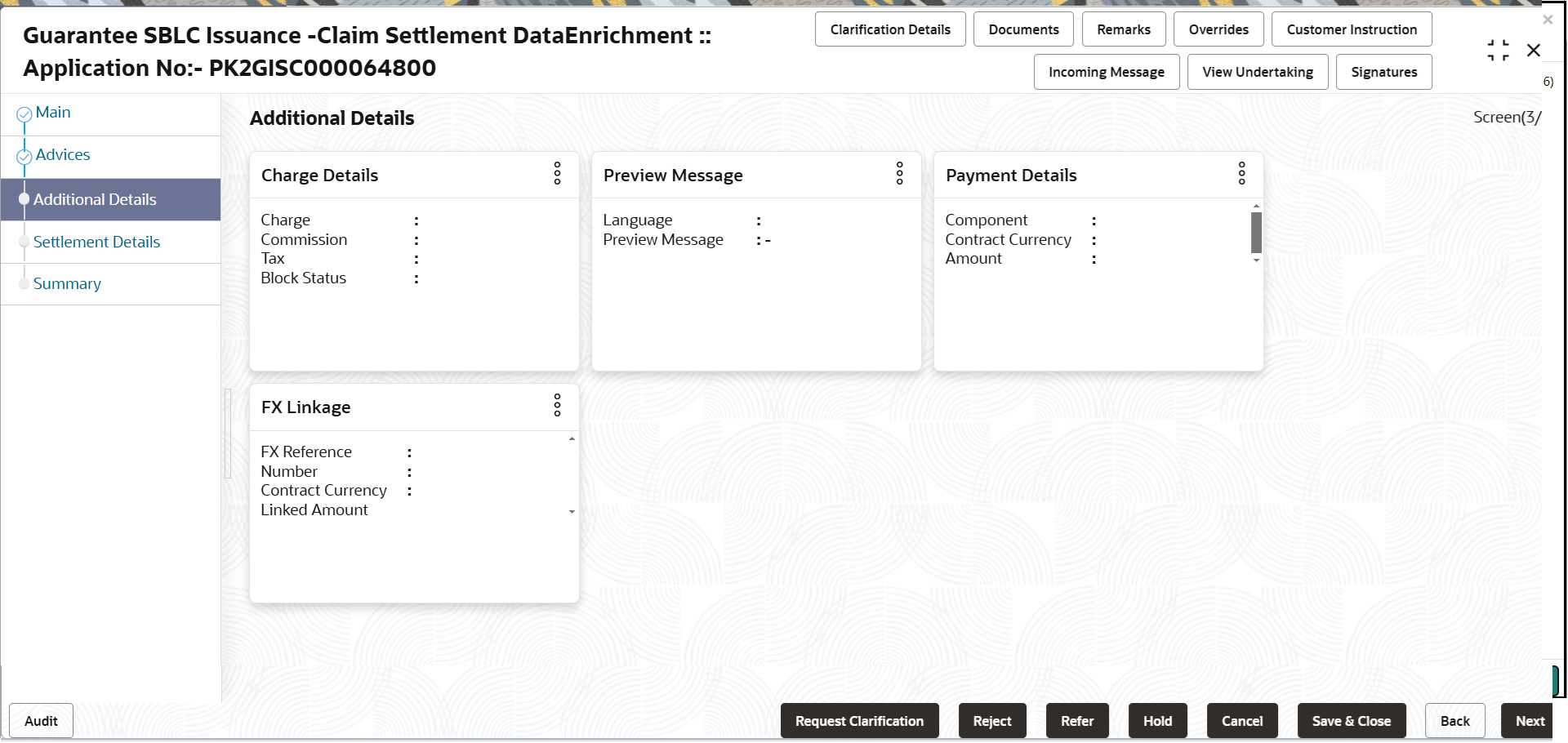Click the left panel splitter handle
The height and width of the screenshot is (743, 1568).
[228, 433]
